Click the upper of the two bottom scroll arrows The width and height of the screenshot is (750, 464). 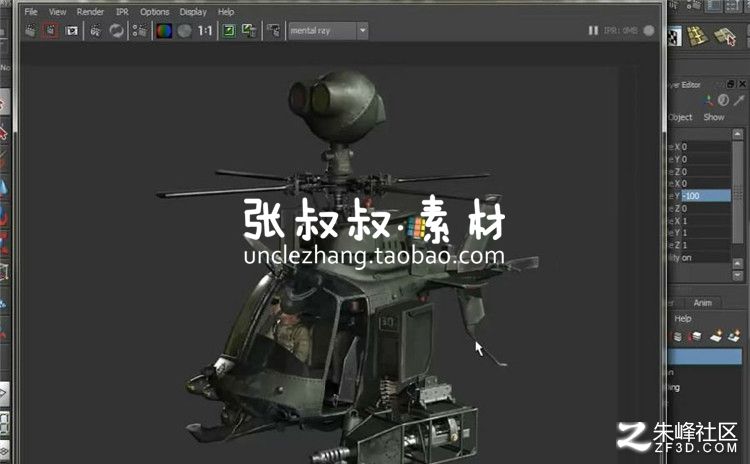point(738,264)
